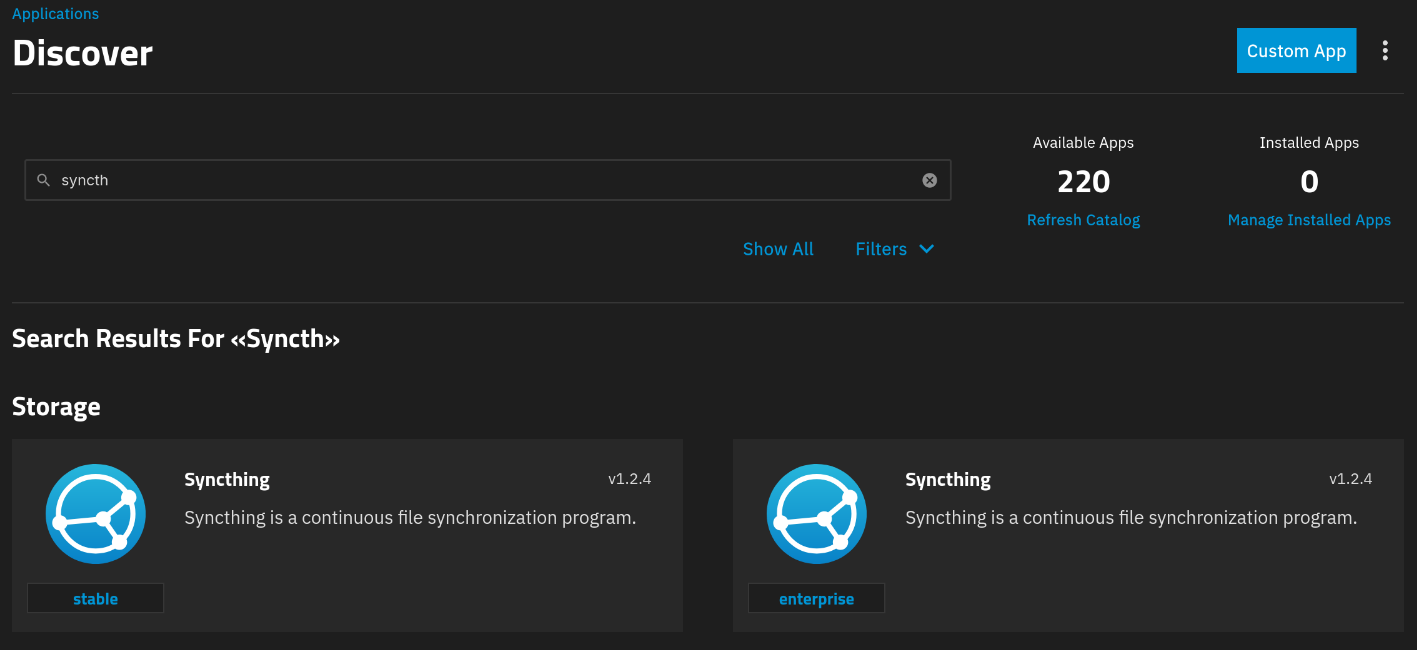Click the enterprise Syncthing description text
The height and width of the screenshot is (650, 1417).
coord(1131,518)
